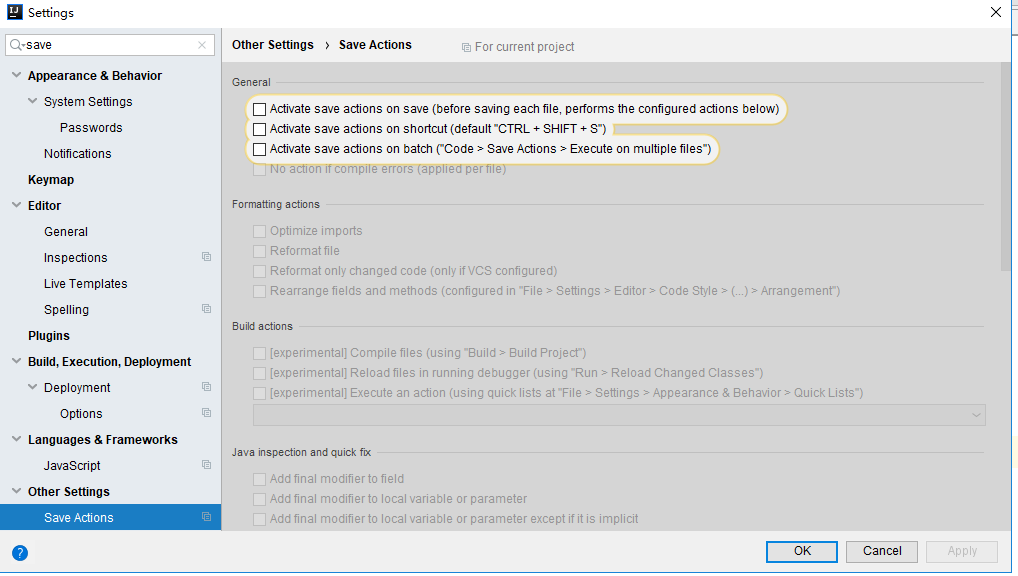
Task: Open the quick list dropdown
Action: 619,415
